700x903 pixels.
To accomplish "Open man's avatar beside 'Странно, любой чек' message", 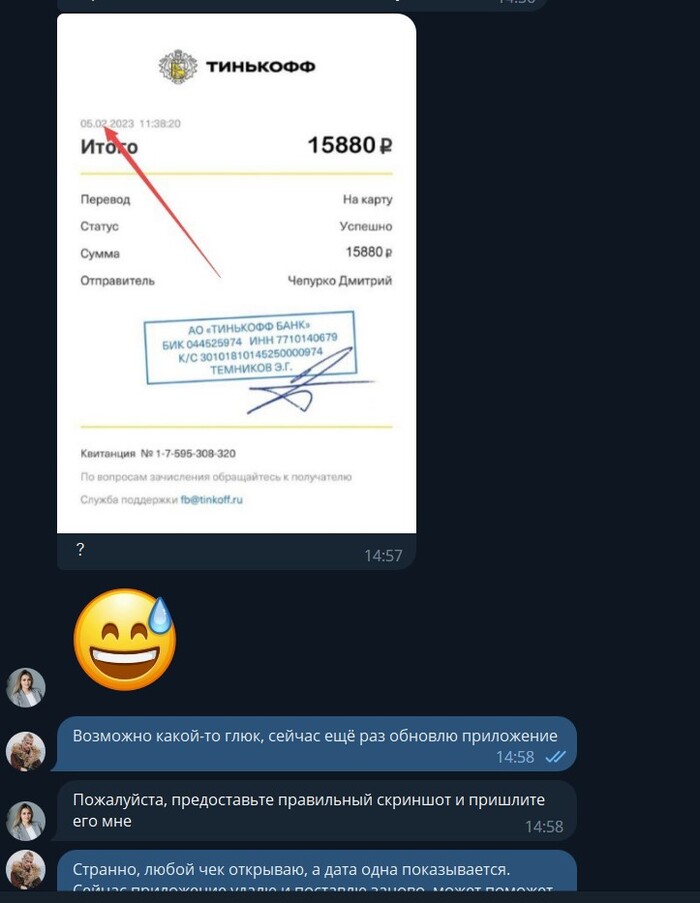I will pos(26,869).
